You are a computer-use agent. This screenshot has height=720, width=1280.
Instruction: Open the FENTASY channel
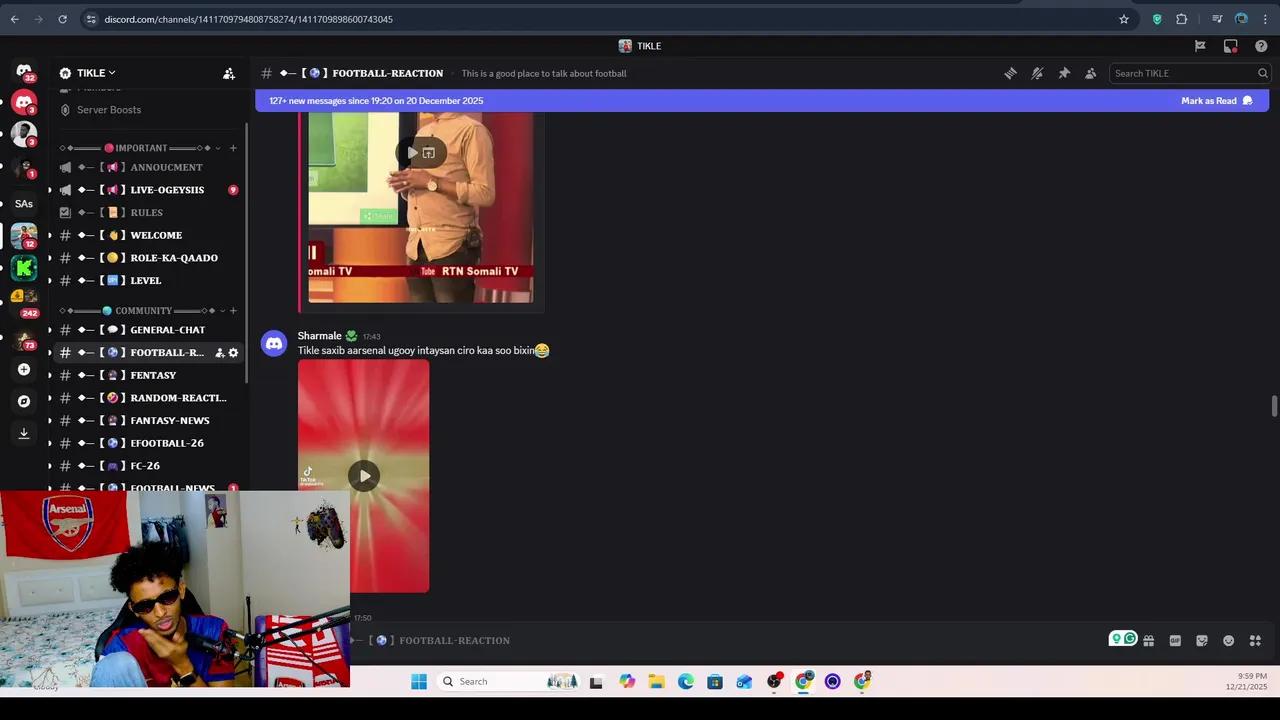point(150,375)
